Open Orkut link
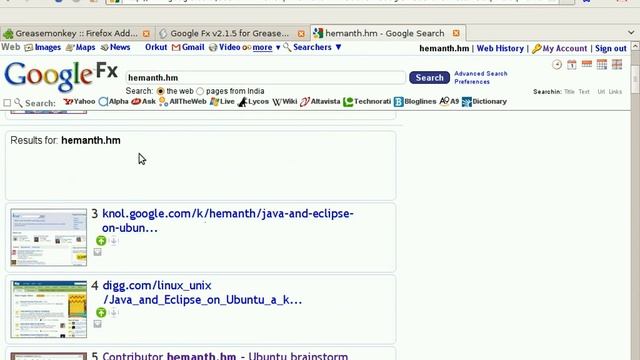The image size is (640, 360). coord(156,47)
